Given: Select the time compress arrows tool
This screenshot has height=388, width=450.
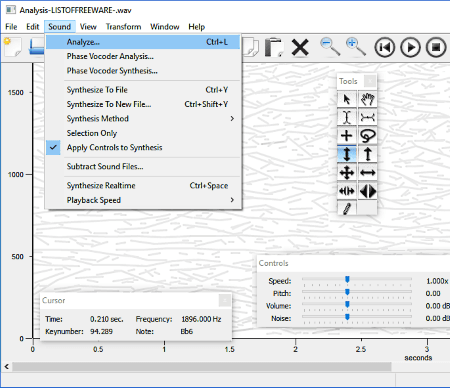Looking at the screenshot, I should 347,191.
